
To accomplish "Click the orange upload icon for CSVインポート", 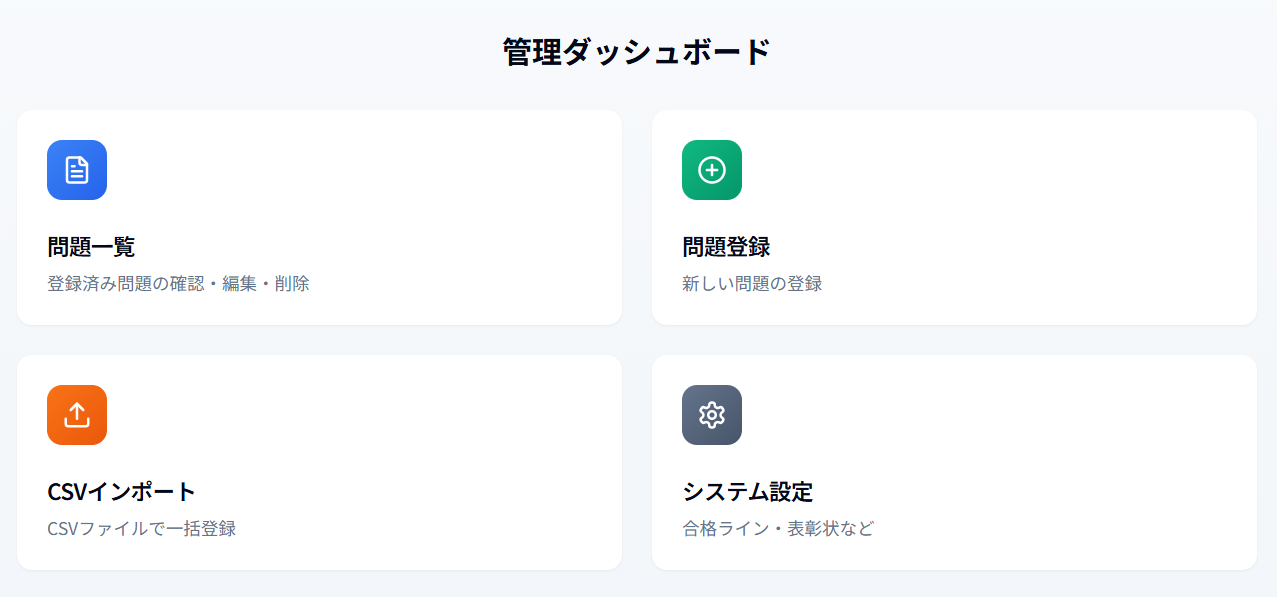I will [x=77, y=415].
